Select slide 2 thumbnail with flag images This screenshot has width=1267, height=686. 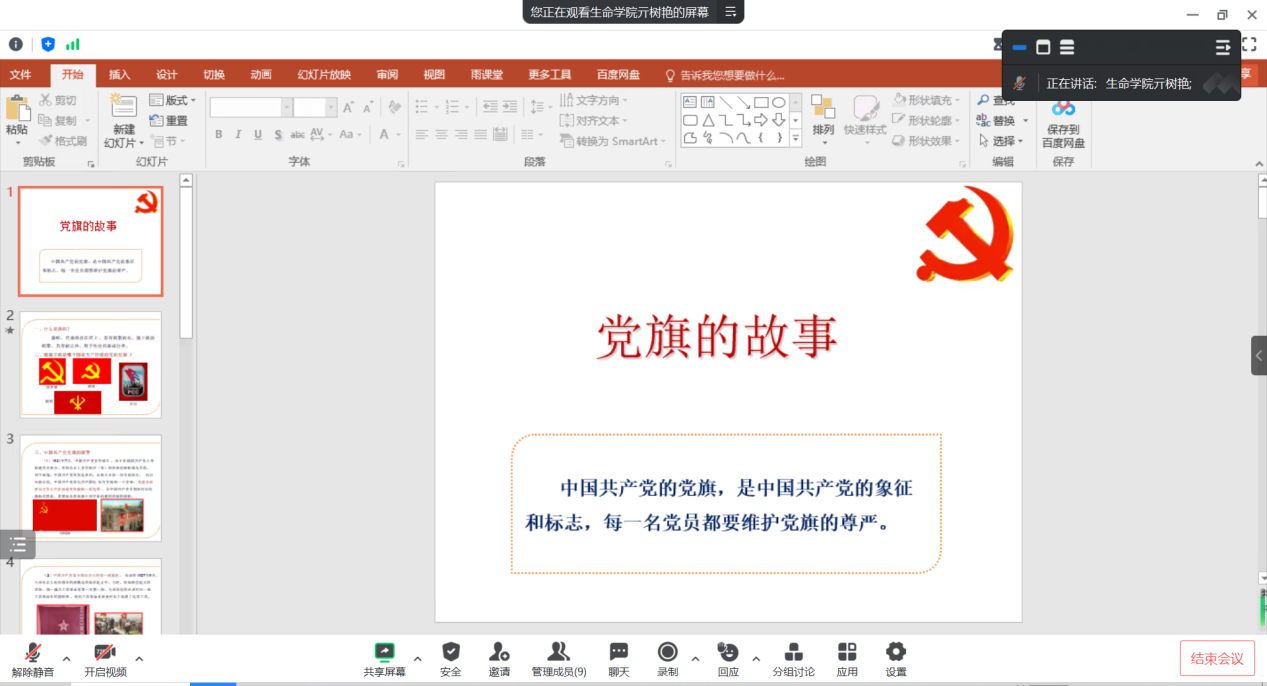click(91, 364)
